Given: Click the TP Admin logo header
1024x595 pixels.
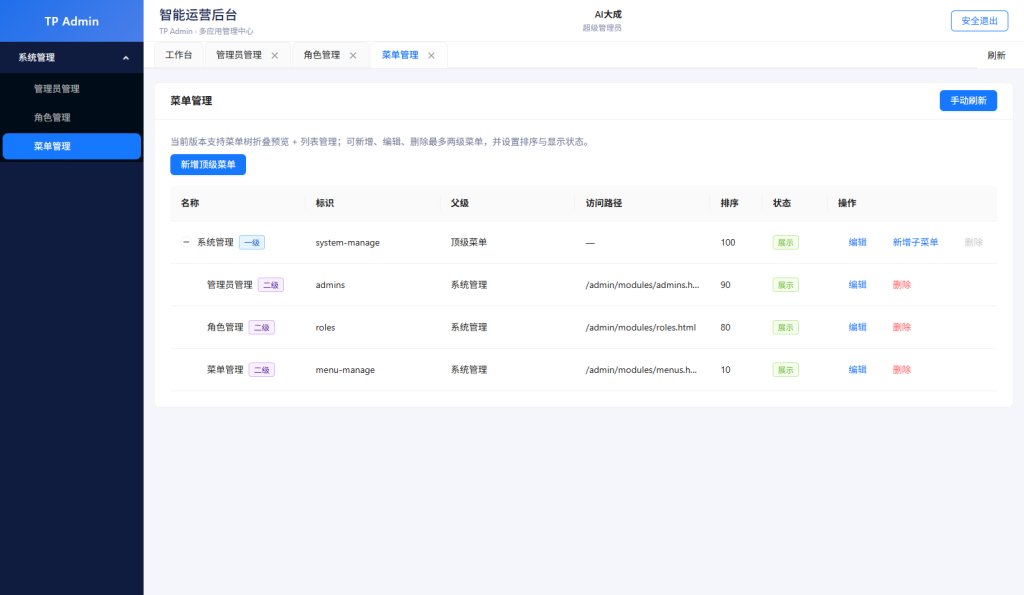Looking at the screenshot, I should click(72, 21).
